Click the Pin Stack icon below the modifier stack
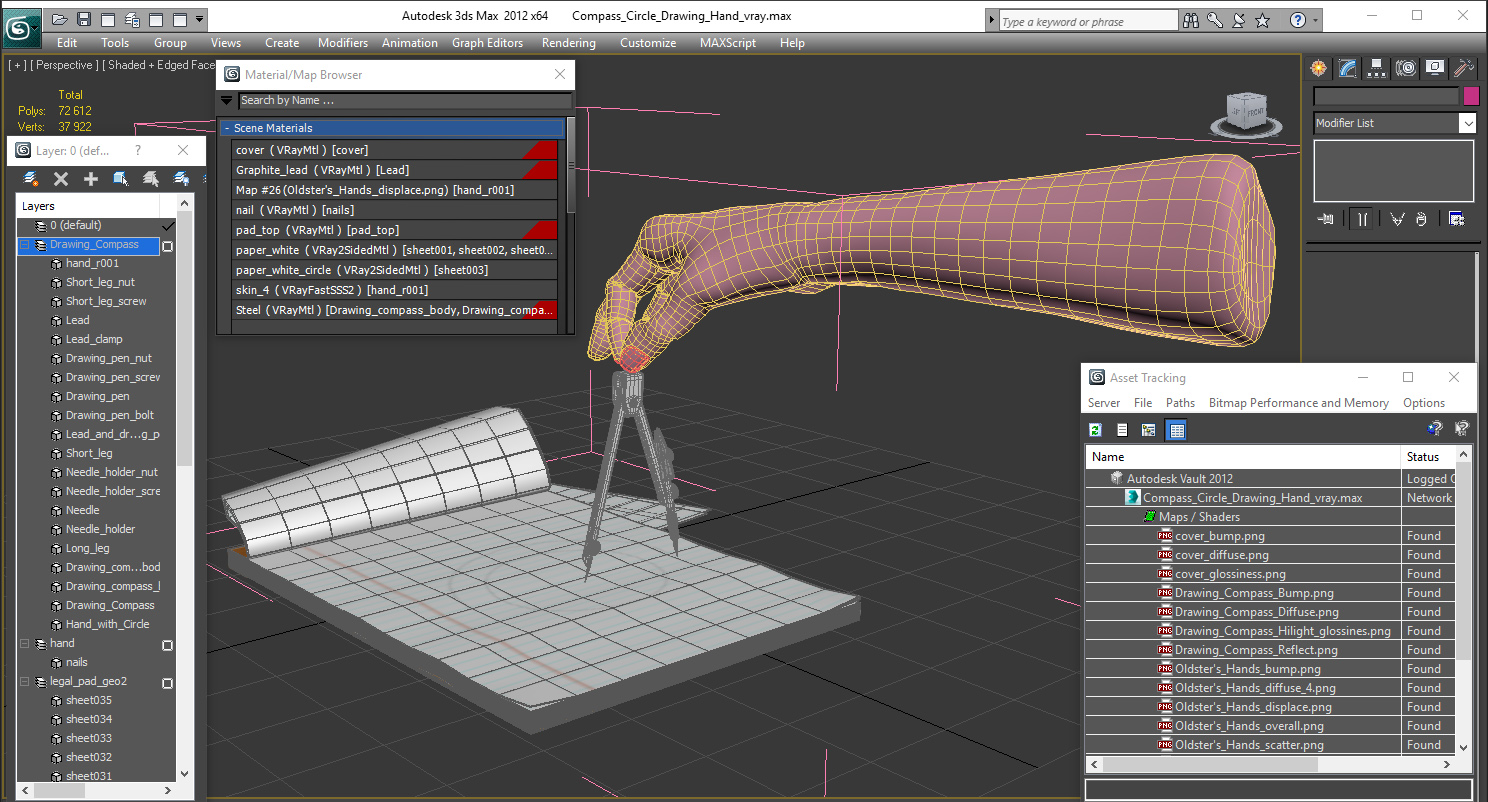Viewport: 1488px width, 802px height. tap(1327, 219)
